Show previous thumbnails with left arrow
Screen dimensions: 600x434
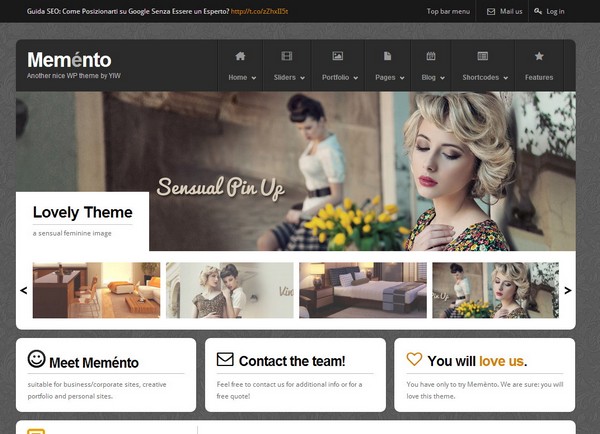coord(24,290)
